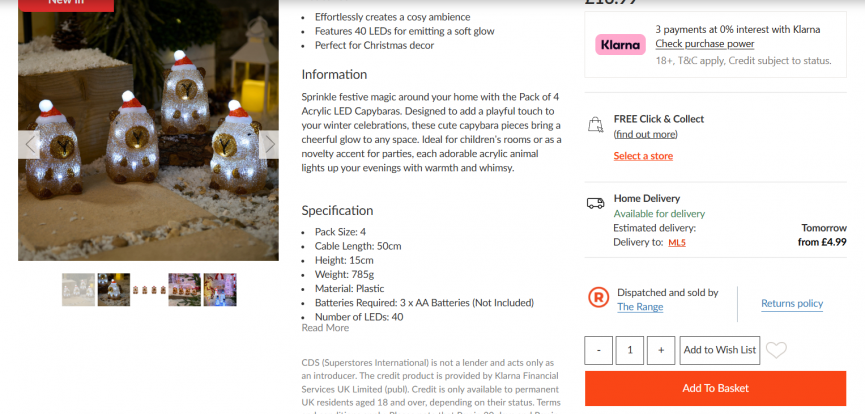Show the previous product image arrow
Image resolution: width=865 pixels, height=414 pixels.
[x=29, y=145]
